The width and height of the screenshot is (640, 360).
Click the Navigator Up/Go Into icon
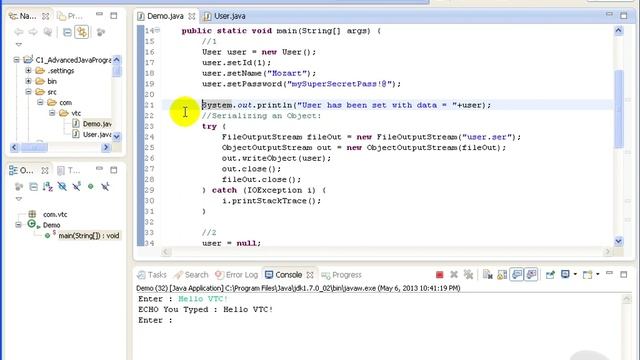coord(48,32)
